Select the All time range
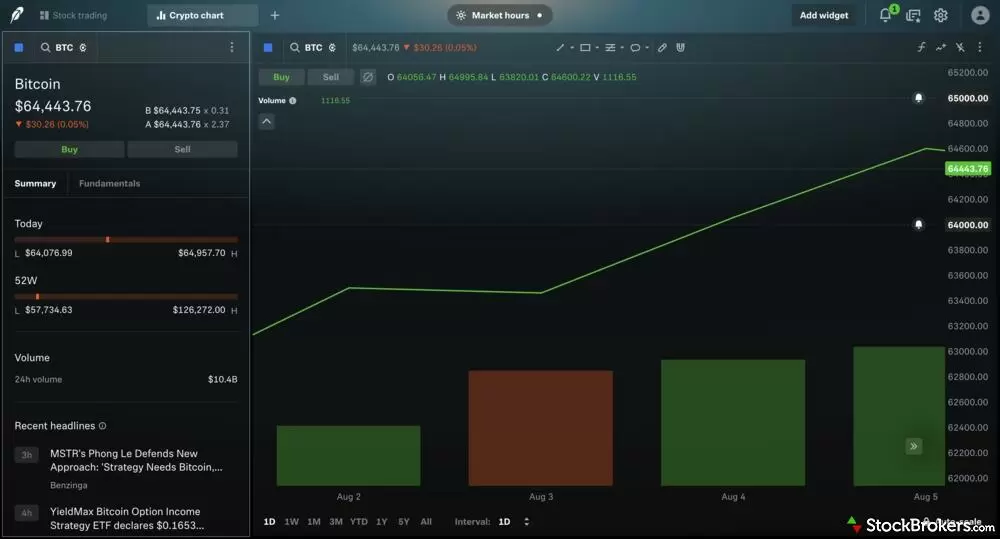Viewport: 1000px width, 539px height. 426,522
